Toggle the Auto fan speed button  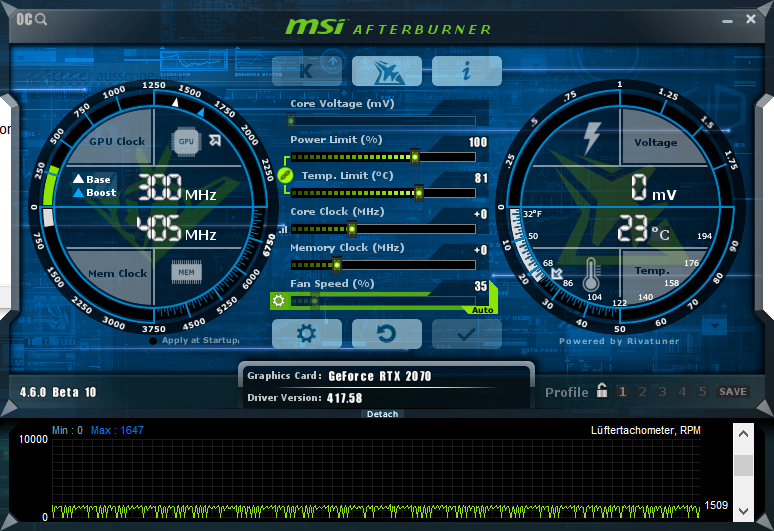pyautogui.click(x=482, y=310)
